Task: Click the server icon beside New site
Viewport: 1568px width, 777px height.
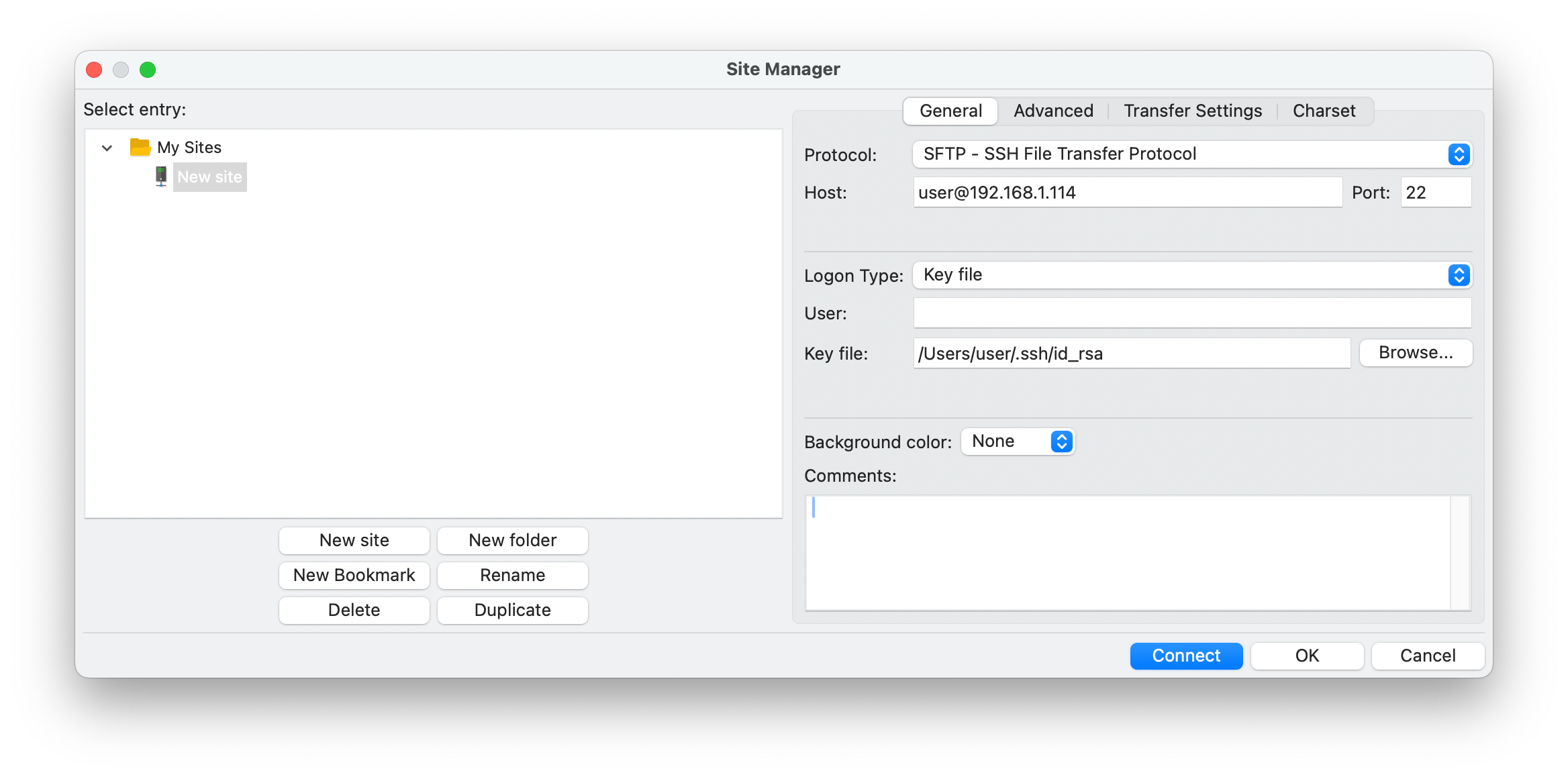Action: point(161,176)
